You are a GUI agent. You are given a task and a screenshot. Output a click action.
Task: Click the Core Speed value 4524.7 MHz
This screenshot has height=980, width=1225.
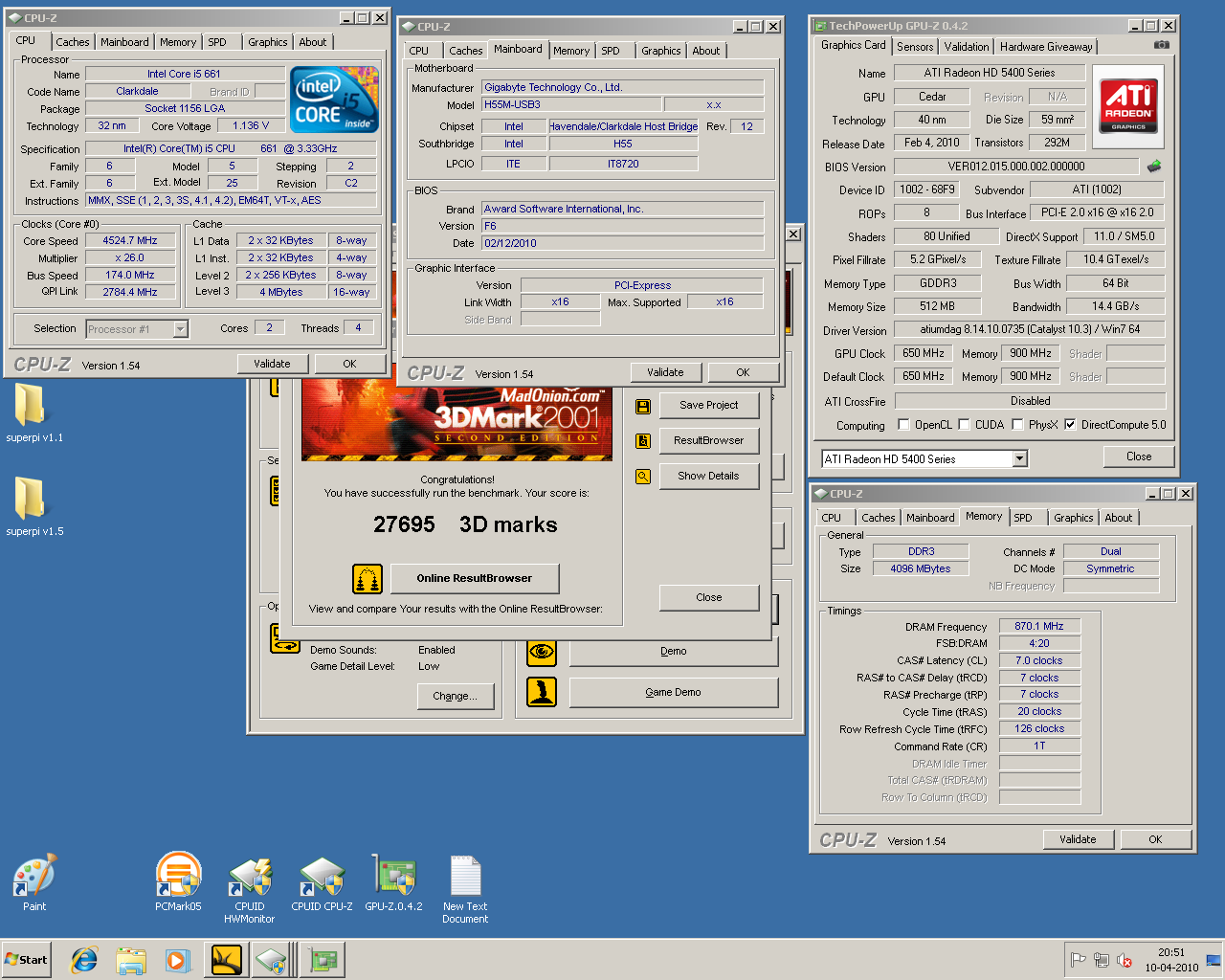click(130, 241)
